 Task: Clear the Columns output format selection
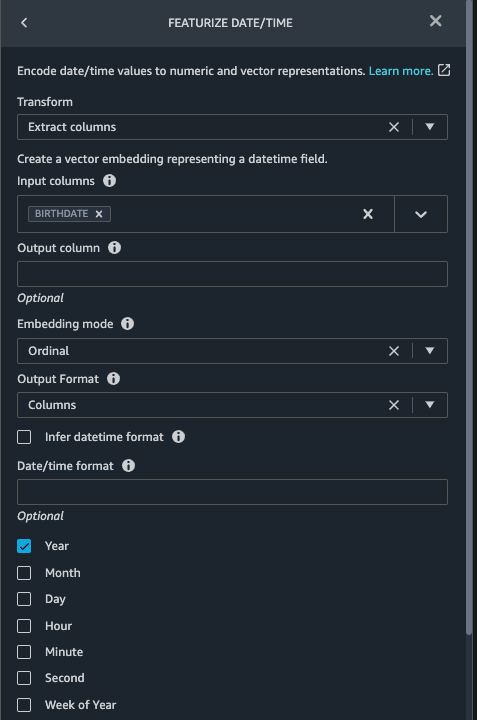394,405
